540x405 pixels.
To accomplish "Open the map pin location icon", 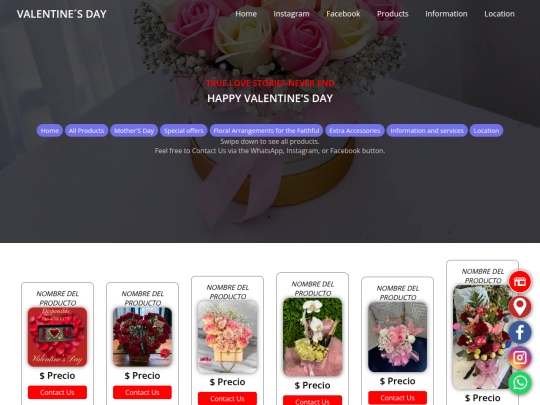I will [520, 307].
